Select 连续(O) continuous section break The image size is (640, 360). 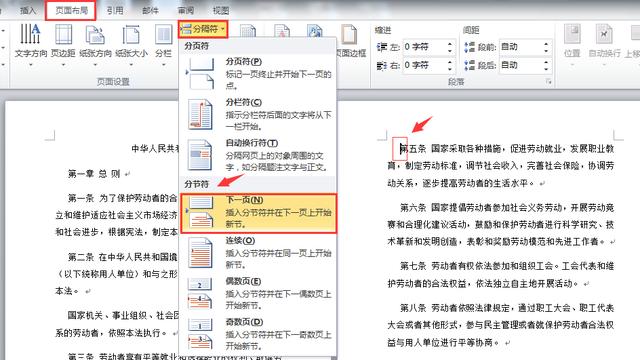point(258,253)
